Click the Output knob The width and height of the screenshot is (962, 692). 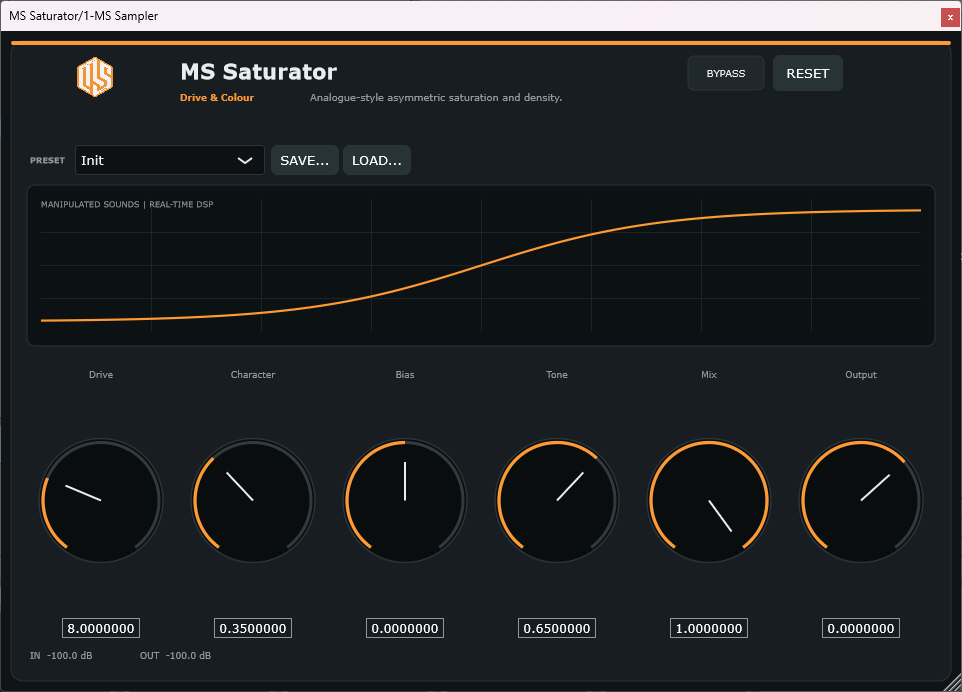point(861,501)
